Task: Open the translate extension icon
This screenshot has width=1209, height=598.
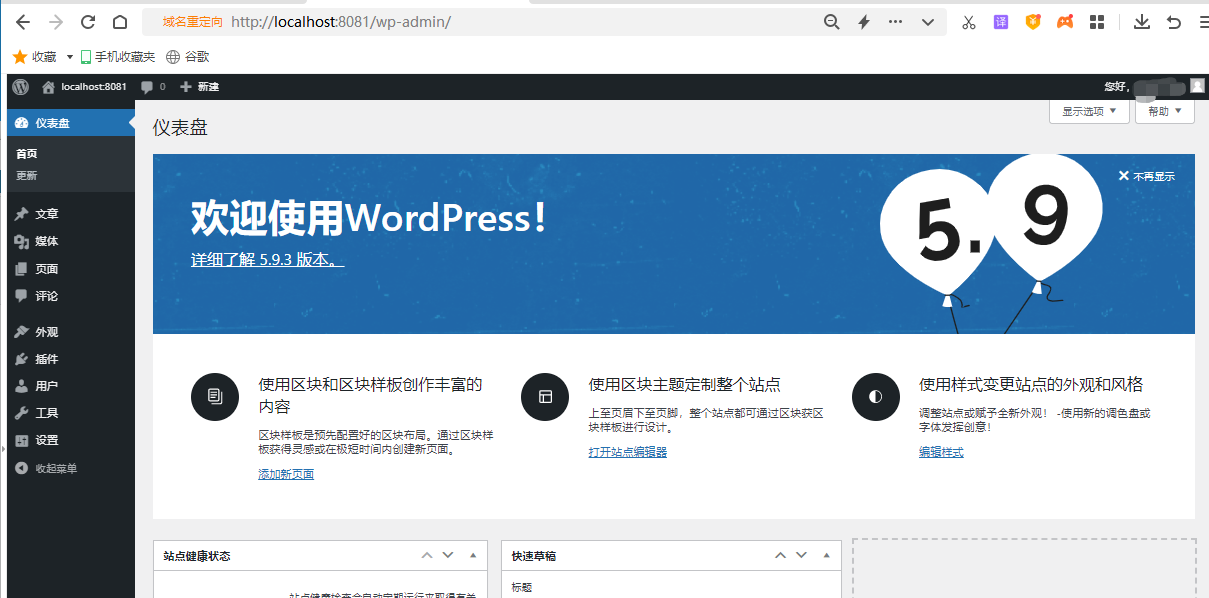Action: [x=1000, y=20]
